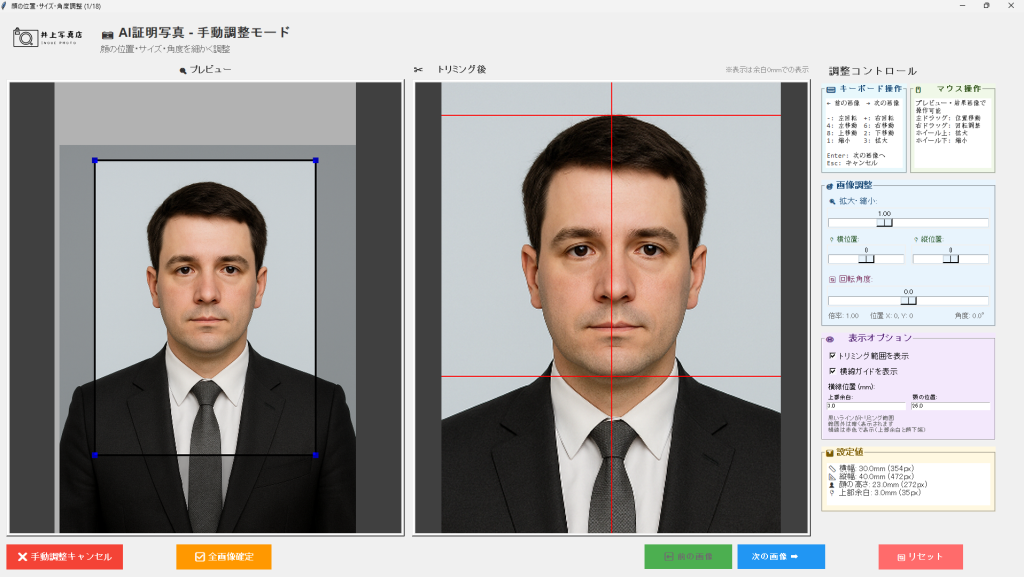Select the top-right blue crop handle
This screenshot has height=577, width=1024.
pyautogui.click(x=316, y=160)
